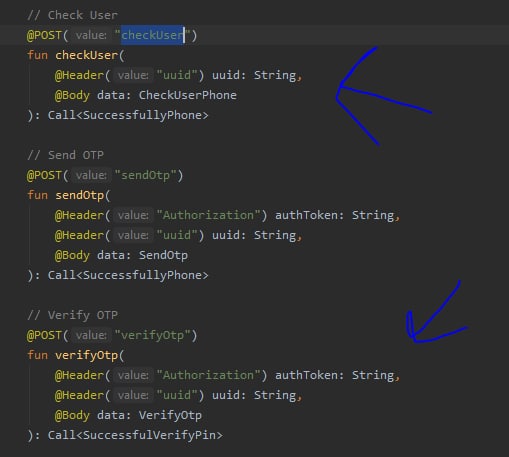509x457 pixels.
Task: Click the value: hint in checkUser @POST
Action: (x=91, y=35)
